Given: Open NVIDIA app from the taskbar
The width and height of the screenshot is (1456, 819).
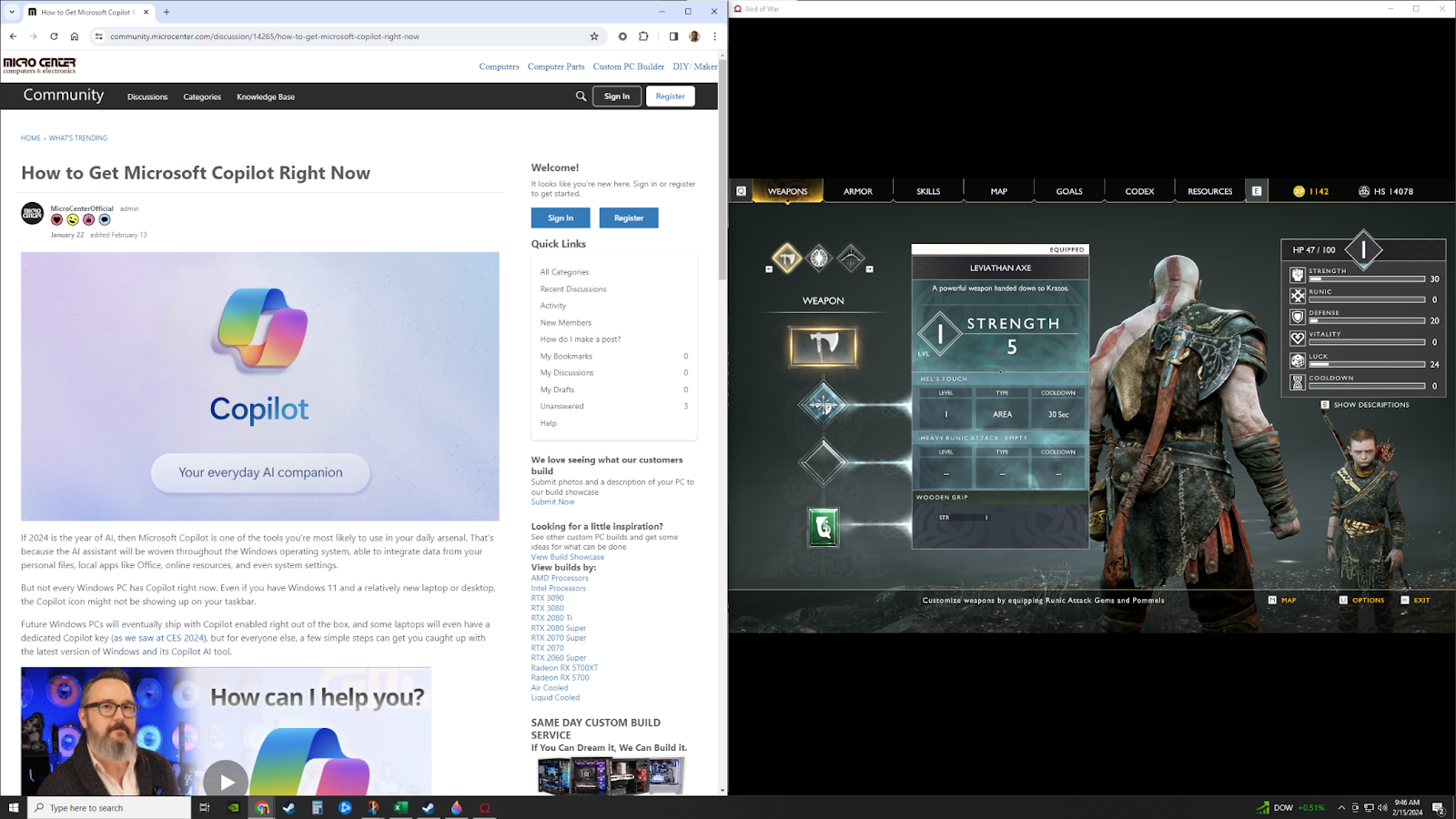Looking at the screenshot, I should (x=234, y=807).
